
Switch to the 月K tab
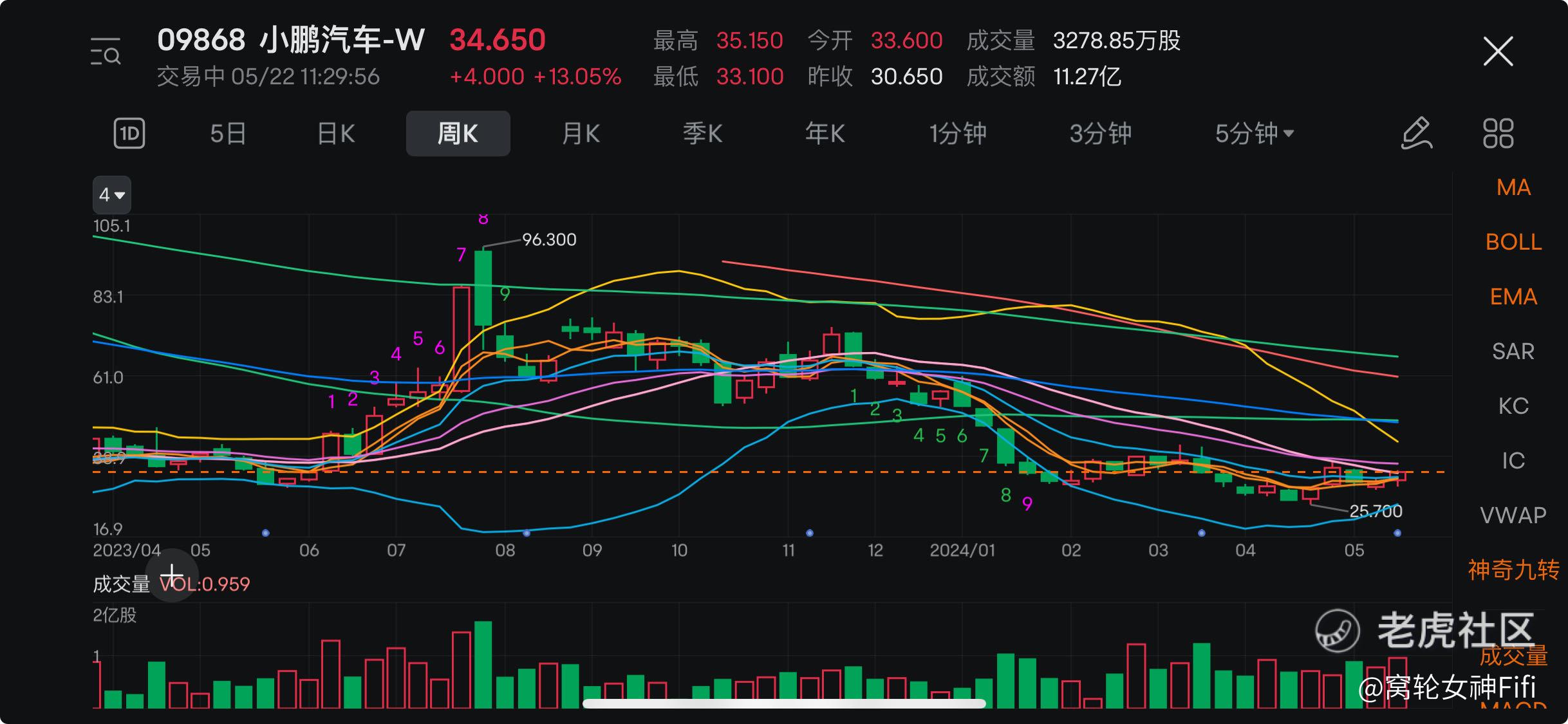(x=581, y=133)
